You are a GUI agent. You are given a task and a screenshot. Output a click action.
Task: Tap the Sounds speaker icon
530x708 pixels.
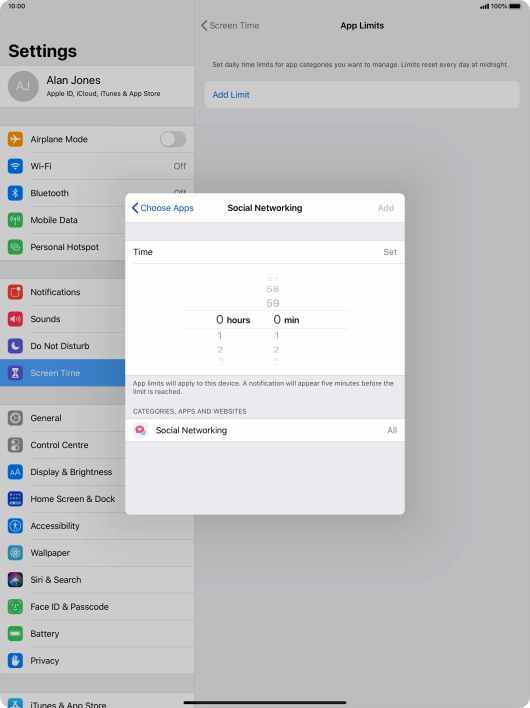tap(15, 319)
